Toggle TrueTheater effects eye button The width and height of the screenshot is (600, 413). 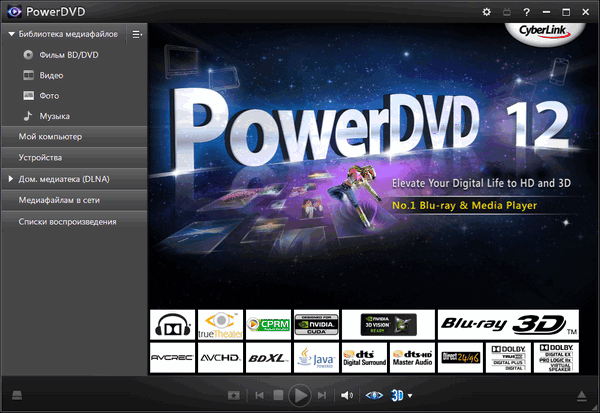tap(373, 395)
